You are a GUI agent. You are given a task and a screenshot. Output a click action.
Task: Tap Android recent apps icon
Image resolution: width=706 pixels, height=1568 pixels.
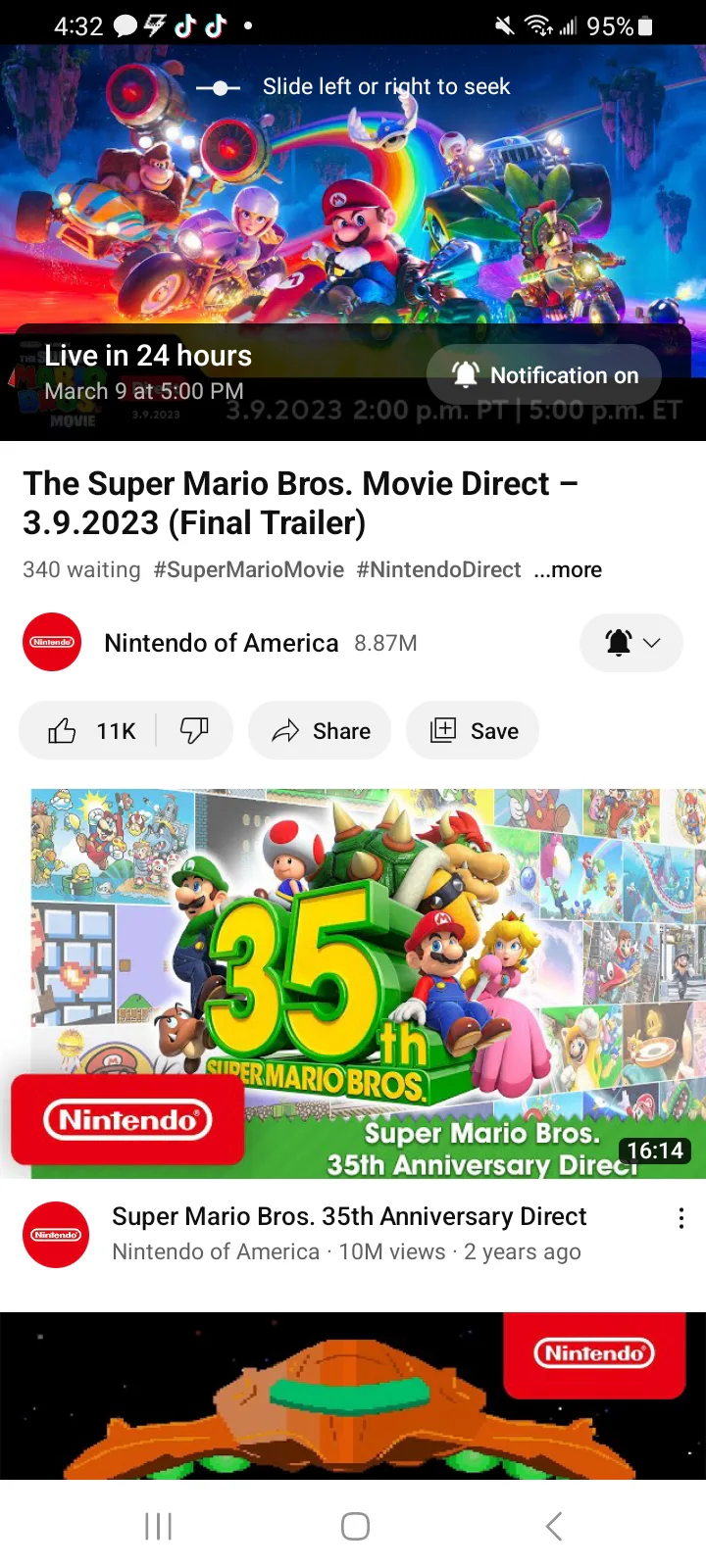[x=158, y=1526]
